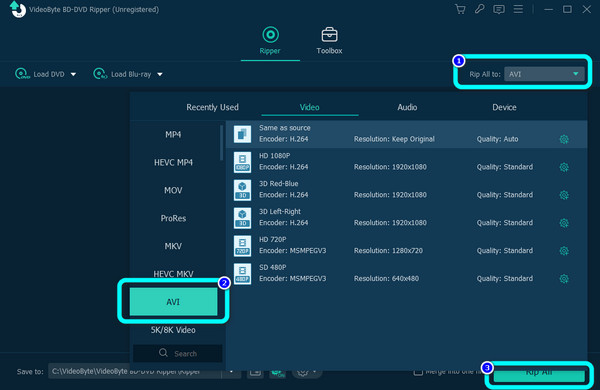This screenshot has width=600, height=390.
Task: Open settings gear for 3D Left-Right profile
Action: coord(564,223)
